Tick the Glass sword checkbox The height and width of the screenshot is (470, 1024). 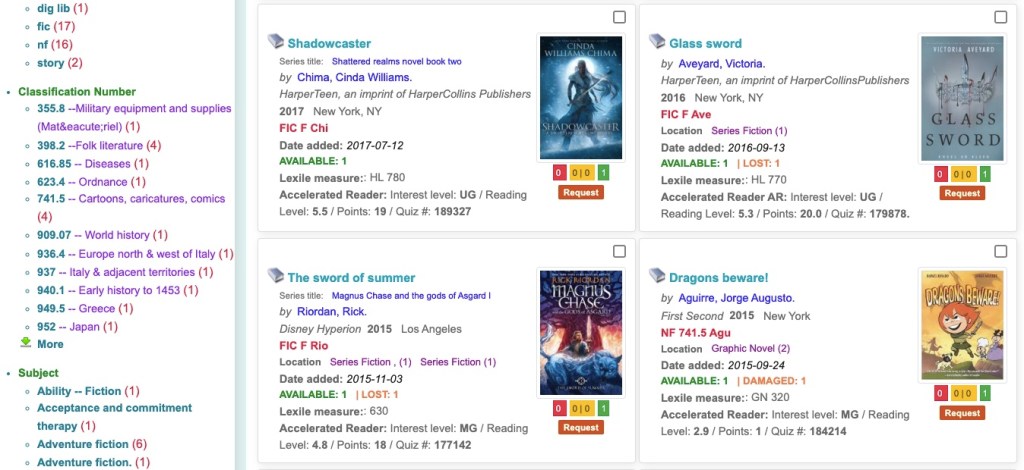(1000, 17)
